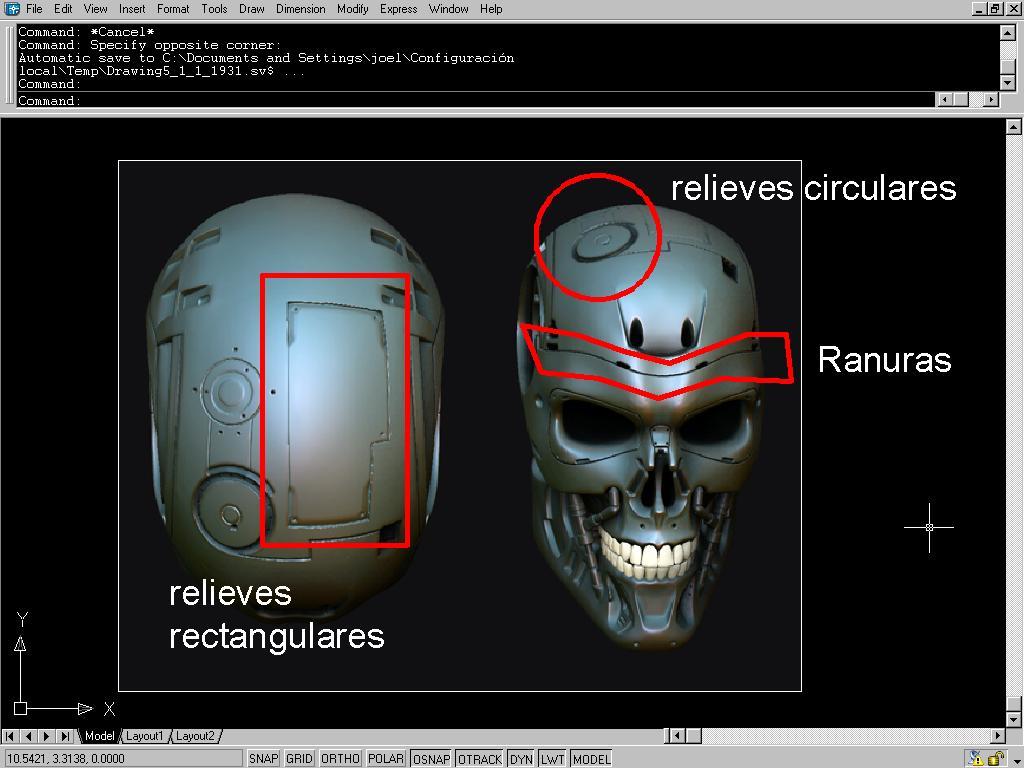Toggle OSNAP object snap

tap(432, 758)
